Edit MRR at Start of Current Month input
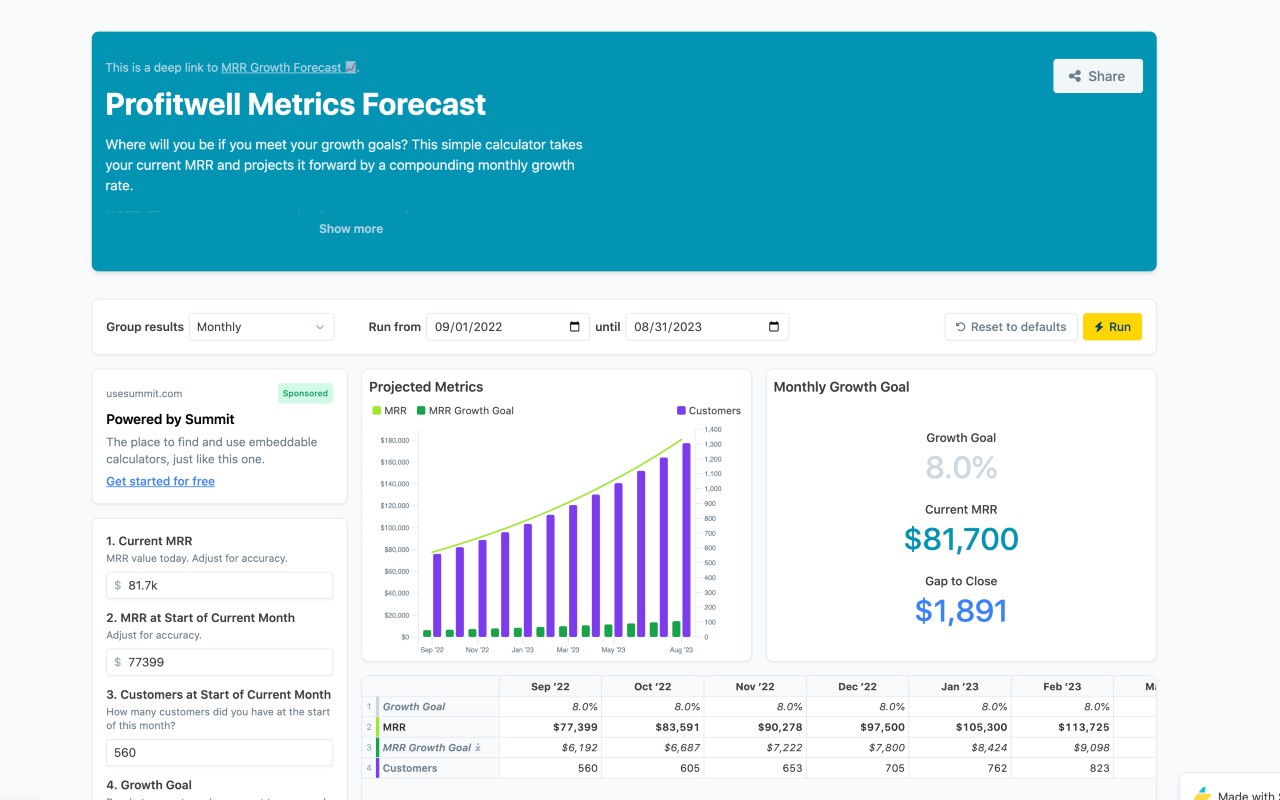Viewport: 1280px width, 800px height. tap(219, 662)
